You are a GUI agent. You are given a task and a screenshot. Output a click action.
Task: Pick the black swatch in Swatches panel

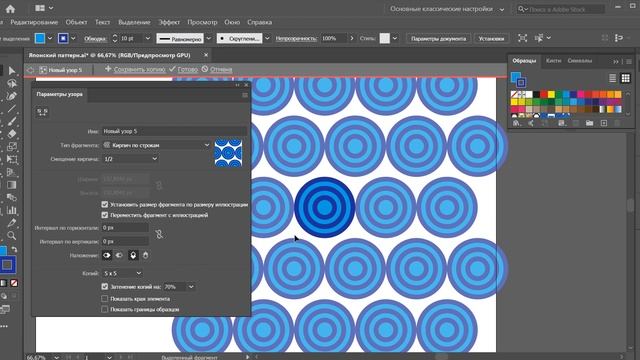536,94
